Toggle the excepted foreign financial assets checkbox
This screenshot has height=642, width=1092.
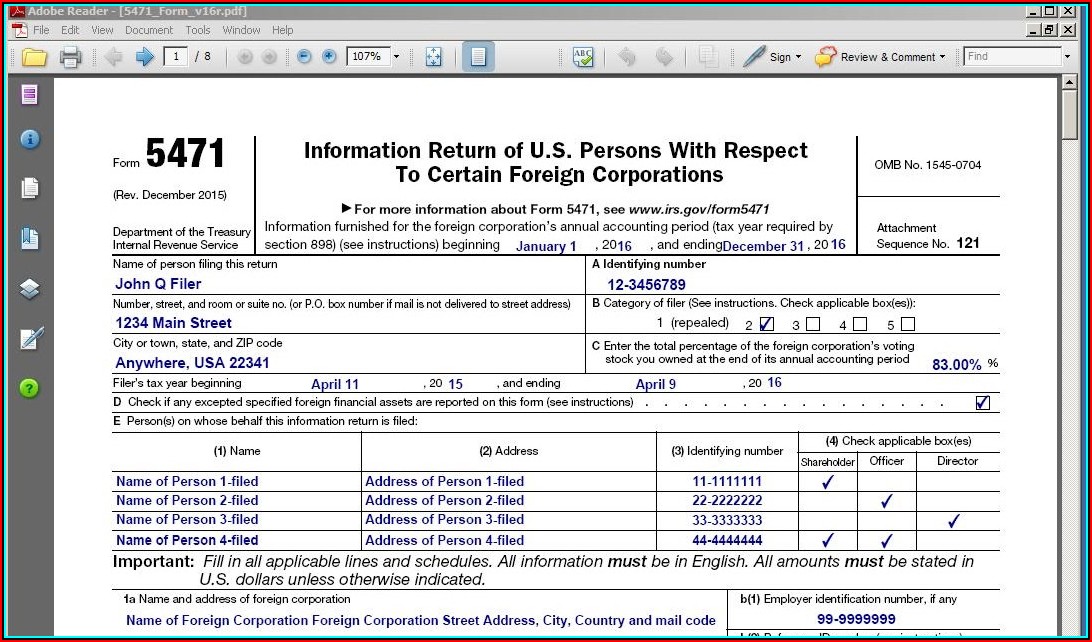[x=982, y=403]
